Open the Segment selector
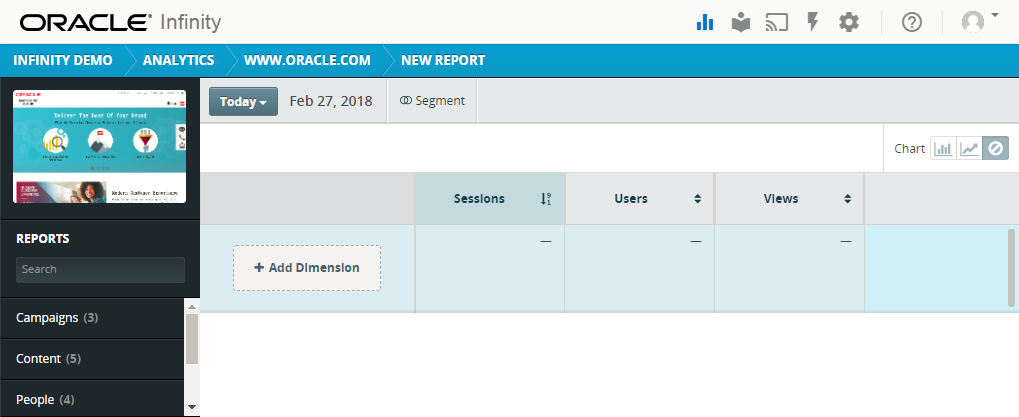 tap(432, 101)
